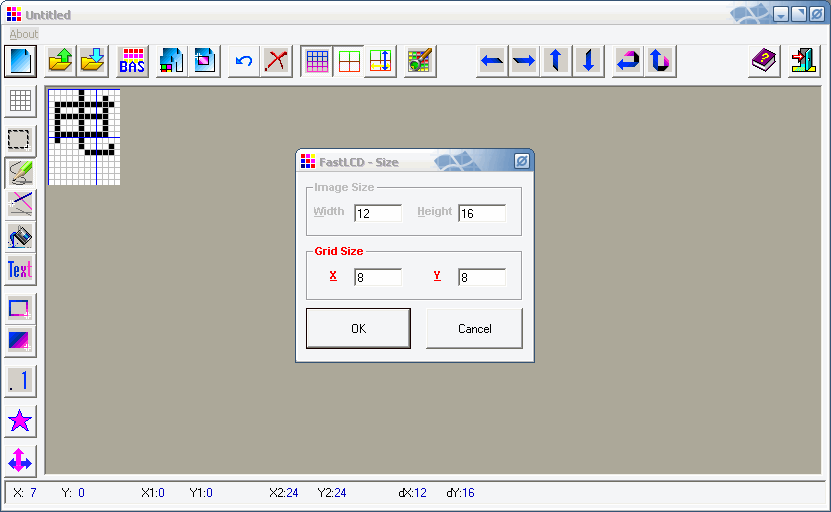Shift image up with blue arrow

(x=556, y=61)
